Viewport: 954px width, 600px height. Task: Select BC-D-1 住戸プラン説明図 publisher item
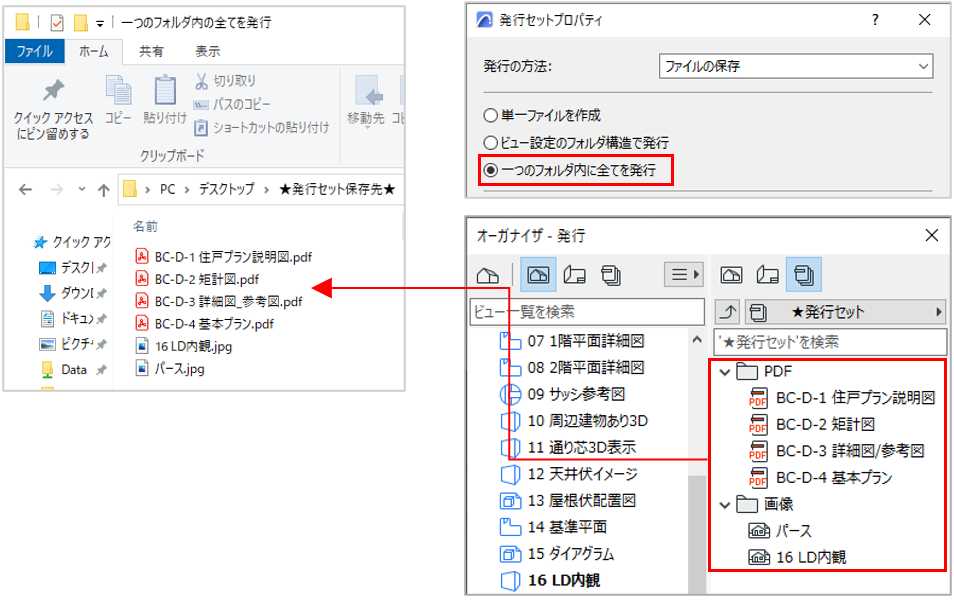(x=842, y=398)
